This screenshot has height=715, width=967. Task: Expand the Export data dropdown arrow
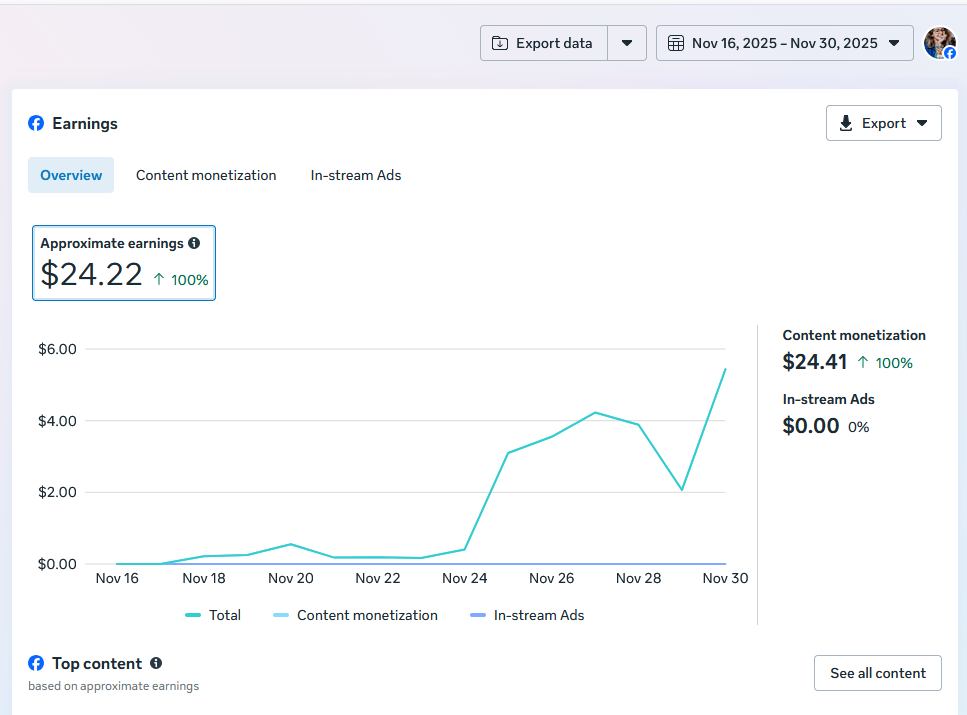[627, 43]
